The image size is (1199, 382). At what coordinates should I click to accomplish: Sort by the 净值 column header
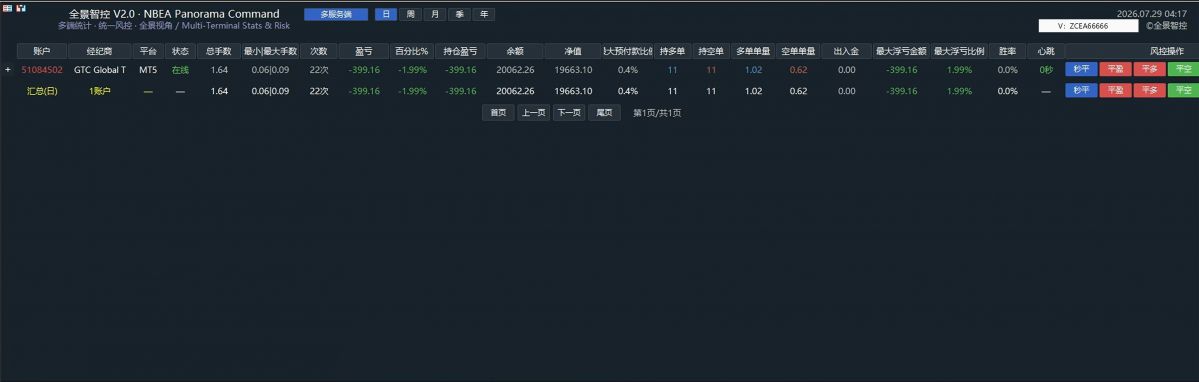[x=573, y=51]
